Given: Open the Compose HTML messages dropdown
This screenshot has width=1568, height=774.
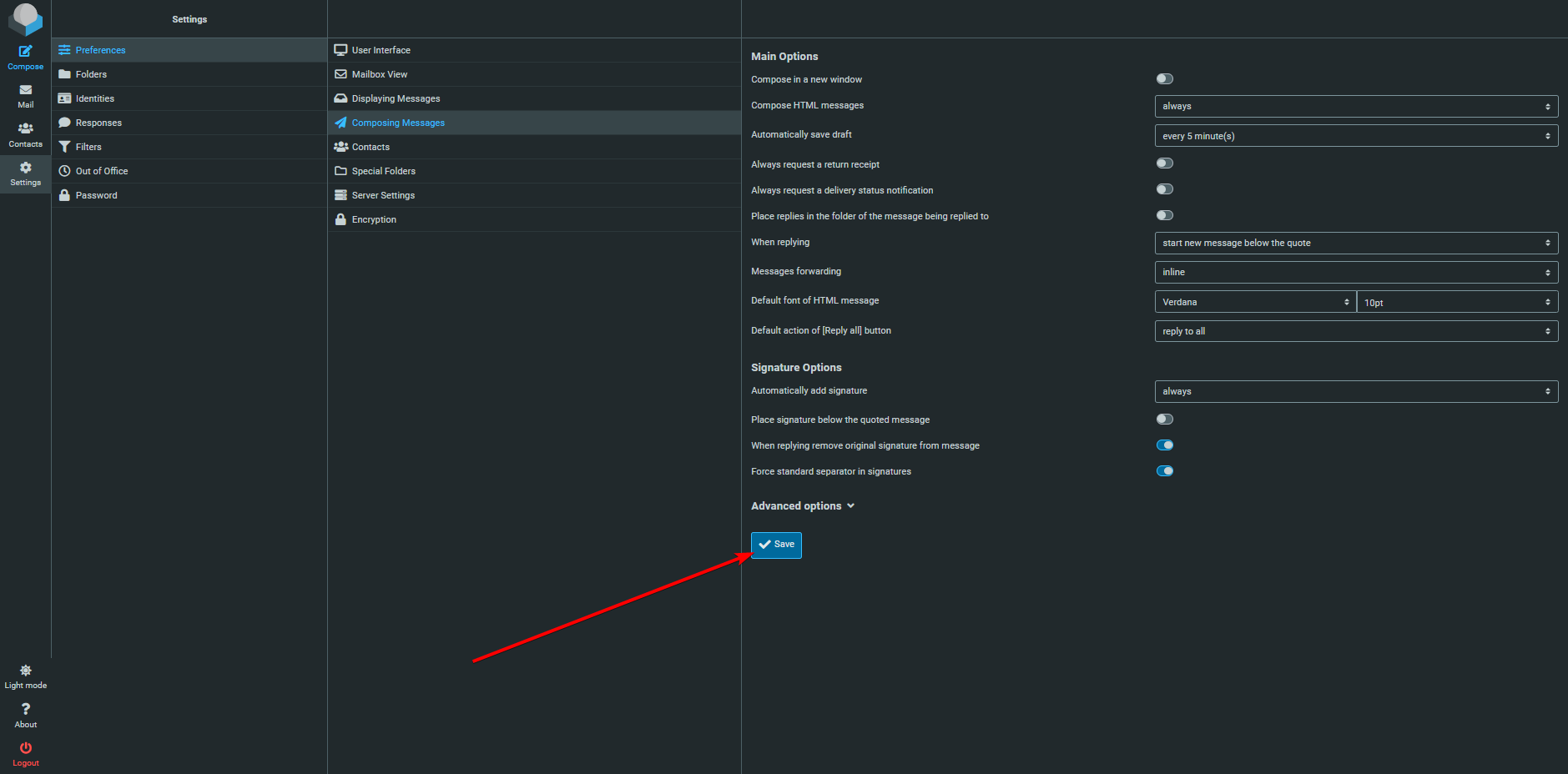Looking at the screenshot, I should tap(1355, 106).
